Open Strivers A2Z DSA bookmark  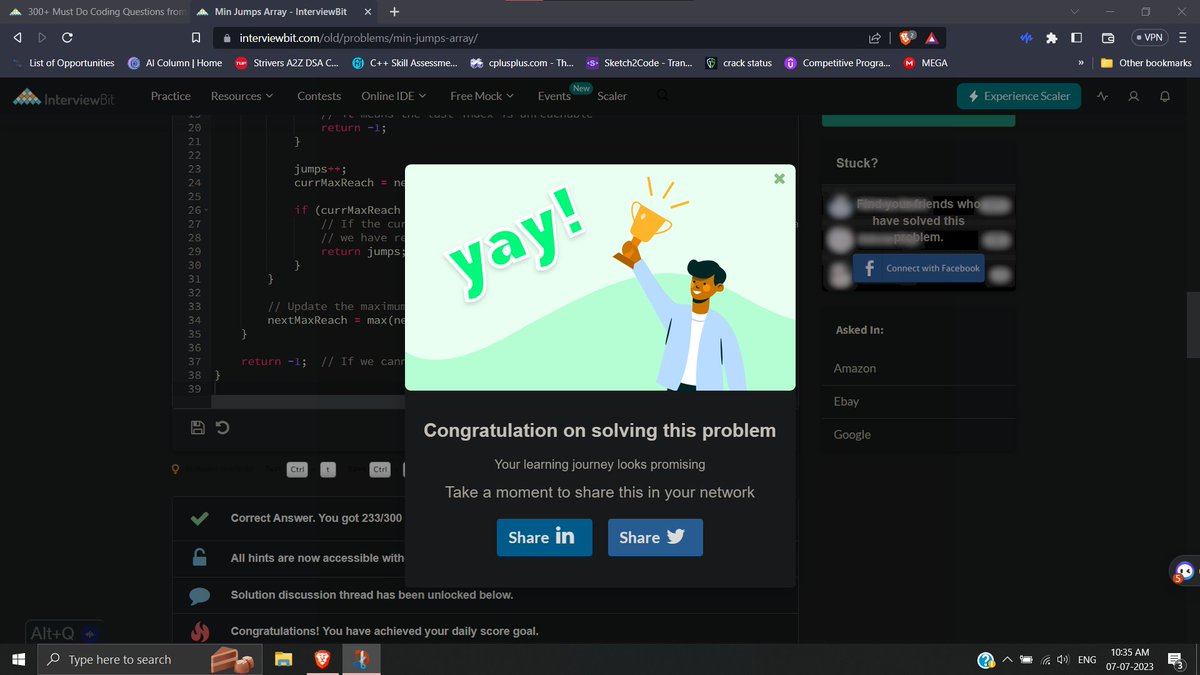click(x=287, y=63)
